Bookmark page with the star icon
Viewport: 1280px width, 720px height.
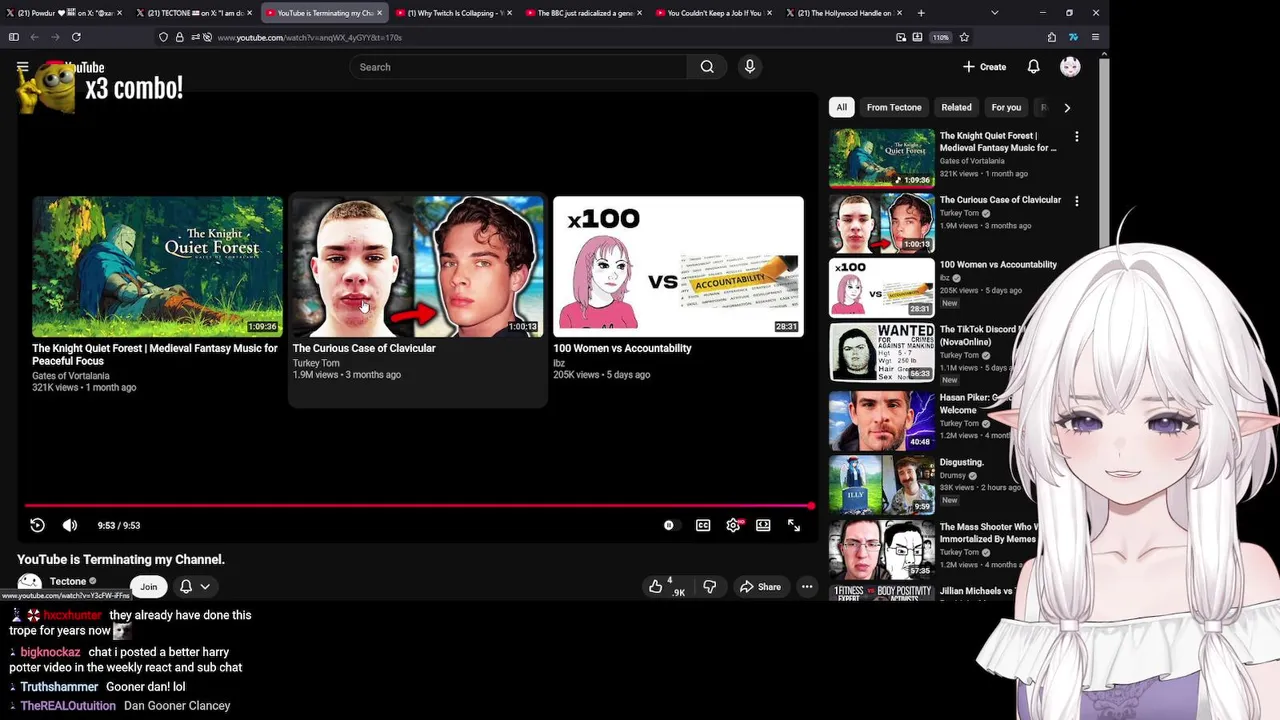(964, 37)
